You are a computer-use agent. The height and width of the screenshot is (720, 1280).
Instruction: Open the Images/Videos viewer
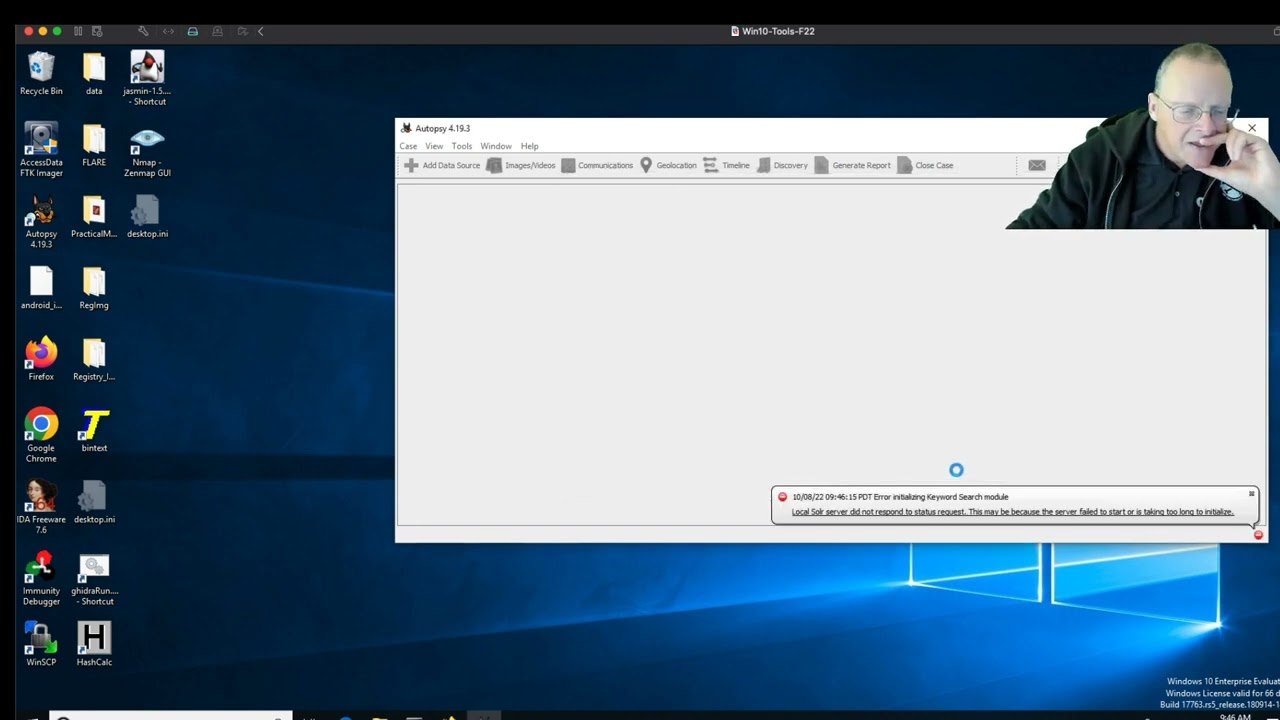point(521,165)
